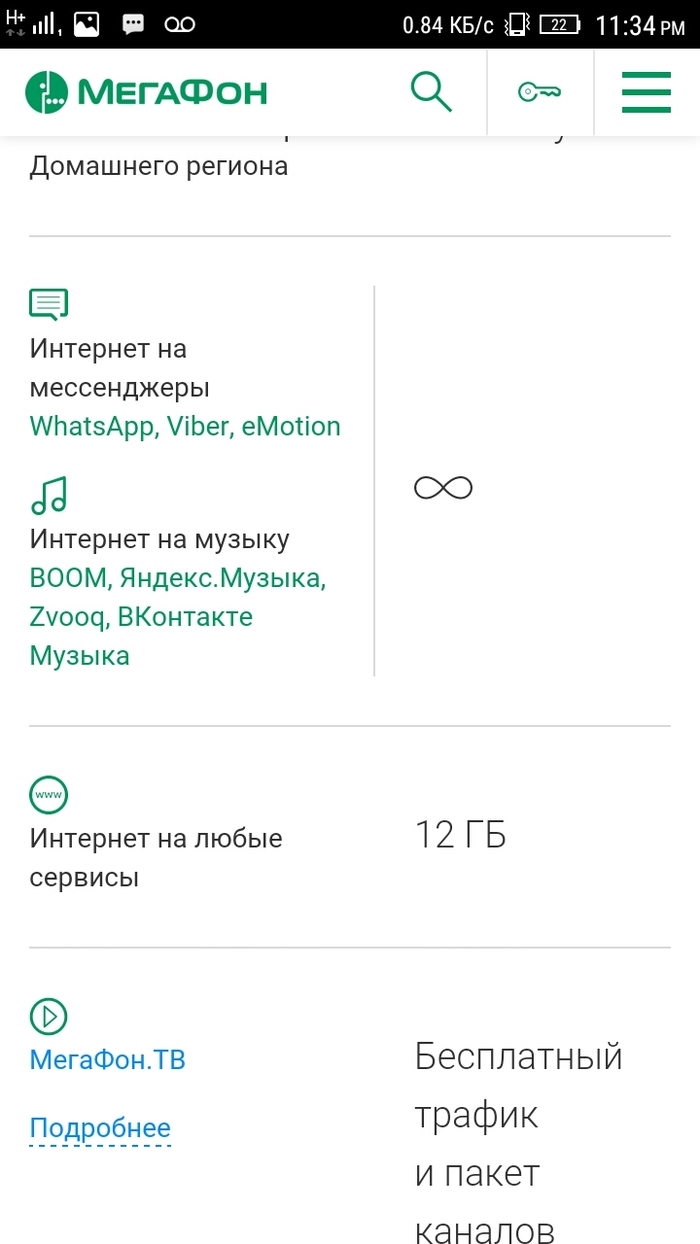Tap the messengers chat bubble icon

49,304
